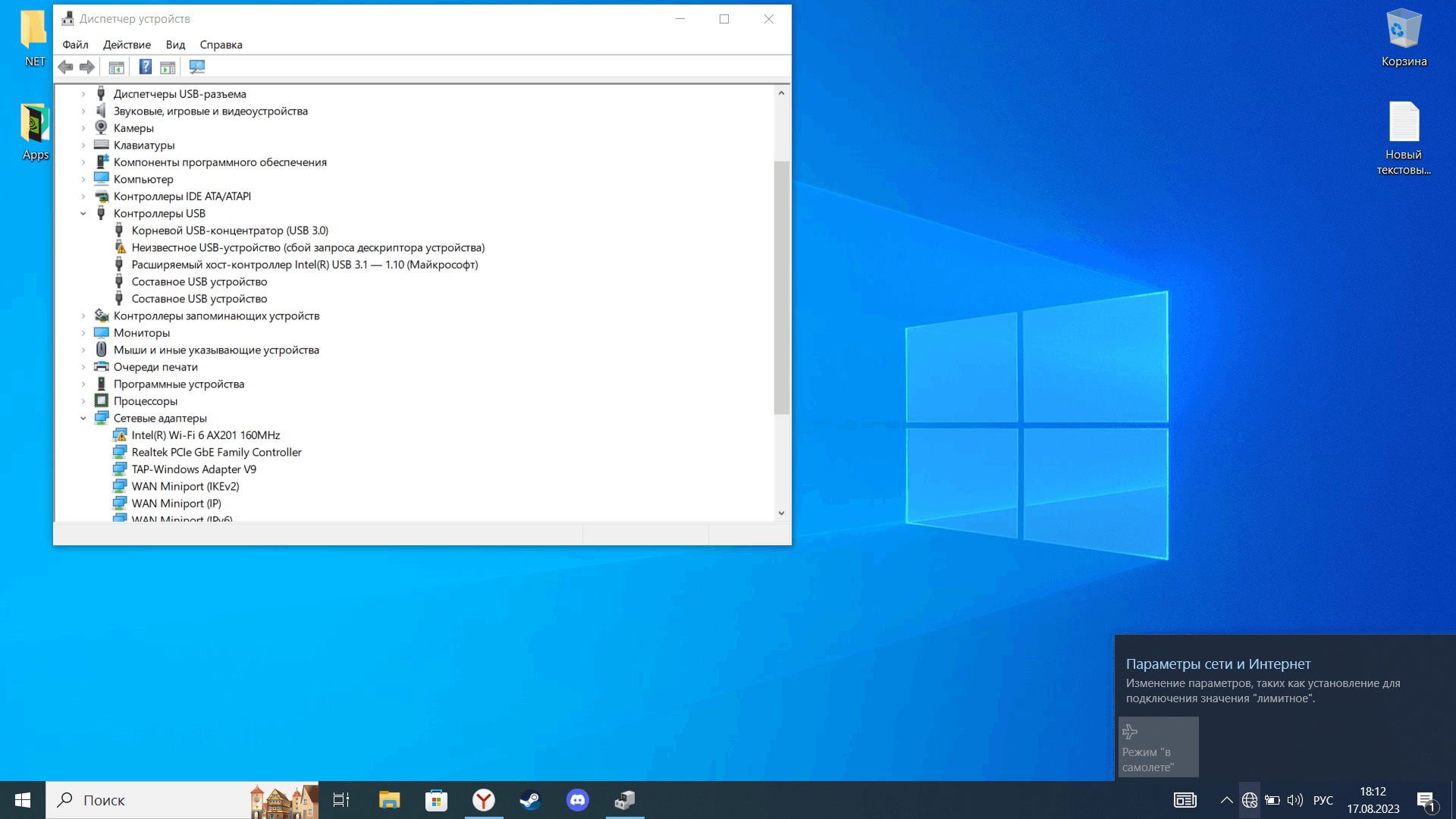The height and width of the screenshot is (819, 1456).
Task: Select Программные устройства category
Action: tap(179, 384)
